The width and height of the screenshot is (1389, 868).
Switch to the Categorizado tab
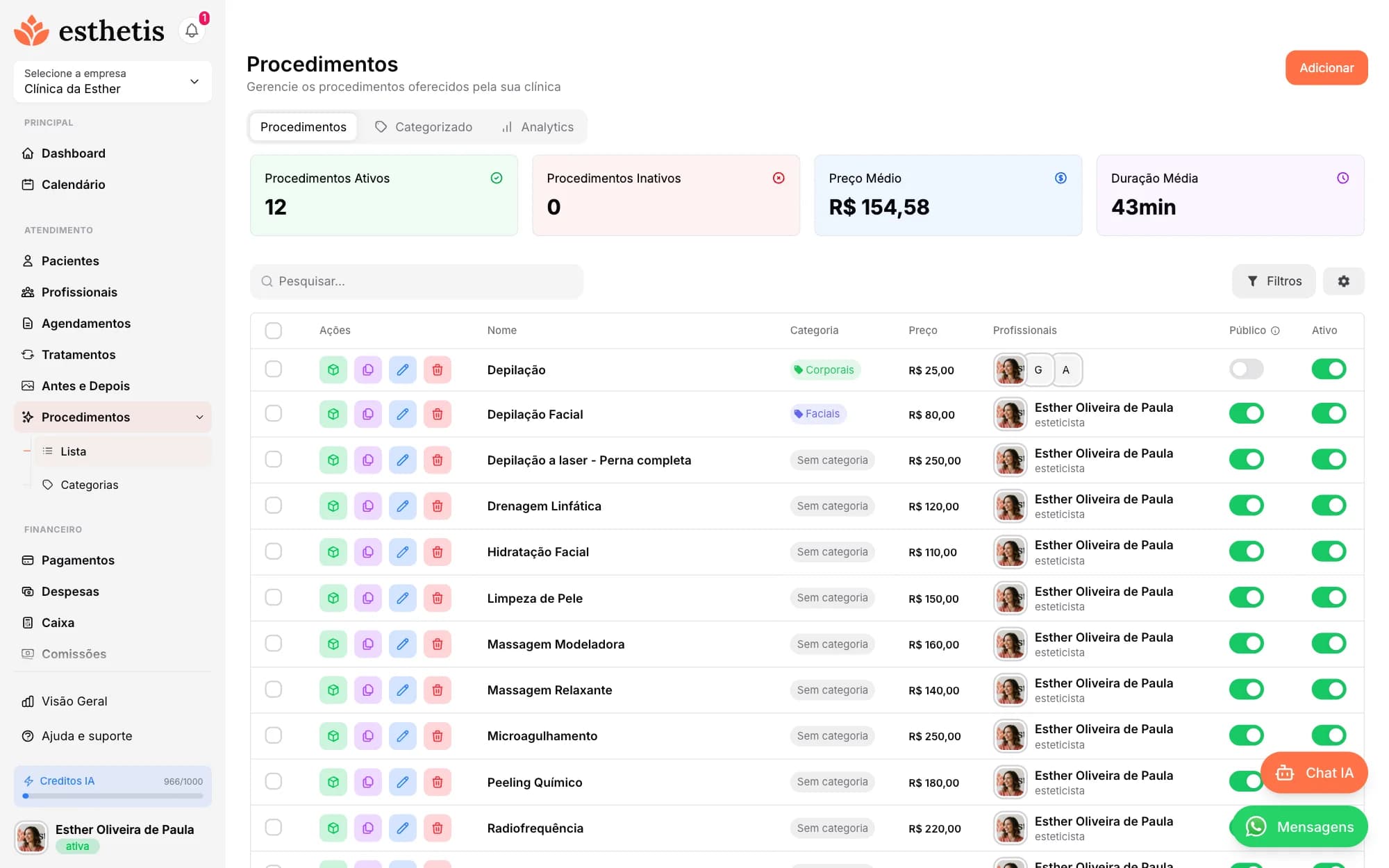pos(424,127)
